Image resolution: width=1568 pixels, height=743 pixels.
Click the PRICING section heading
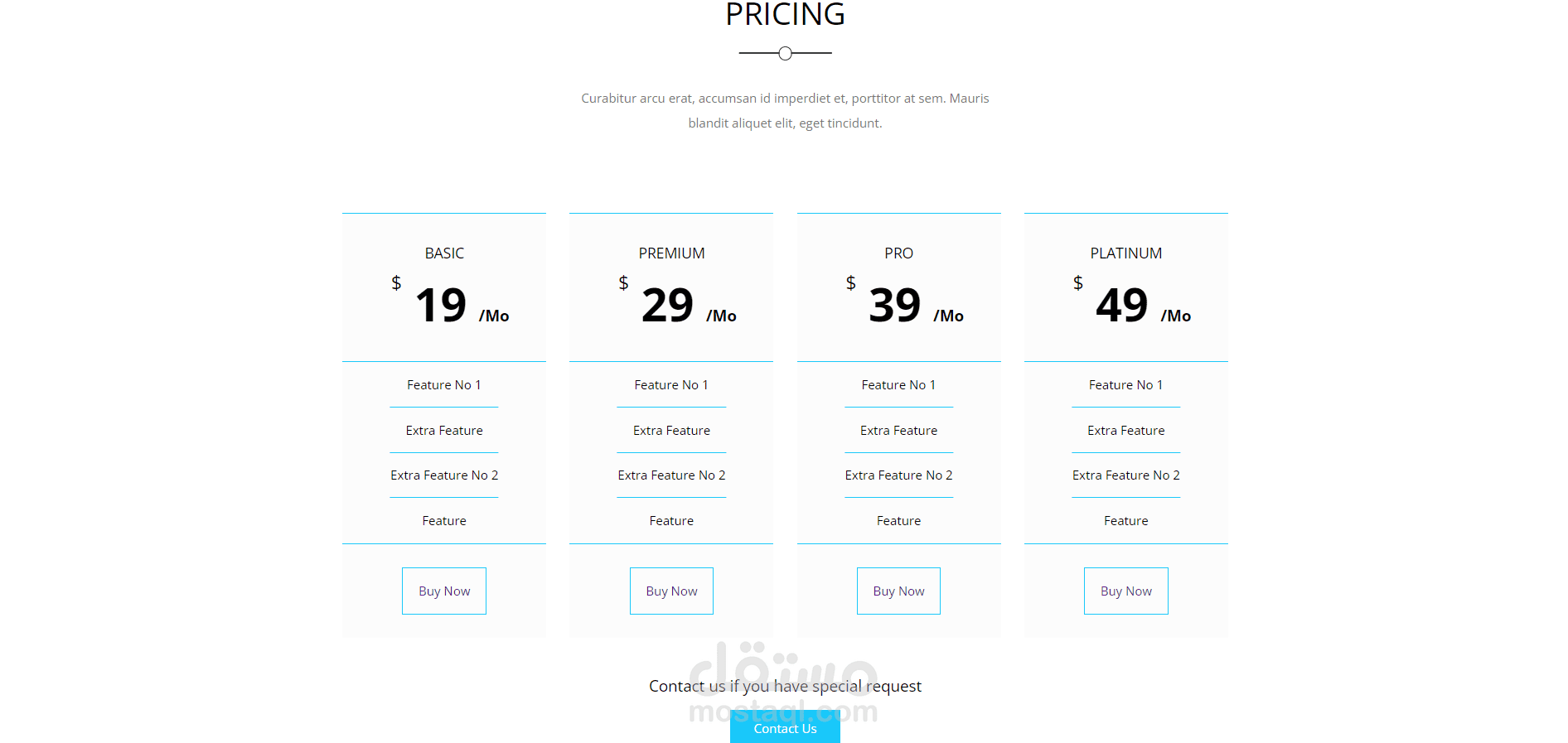point(785,15)
